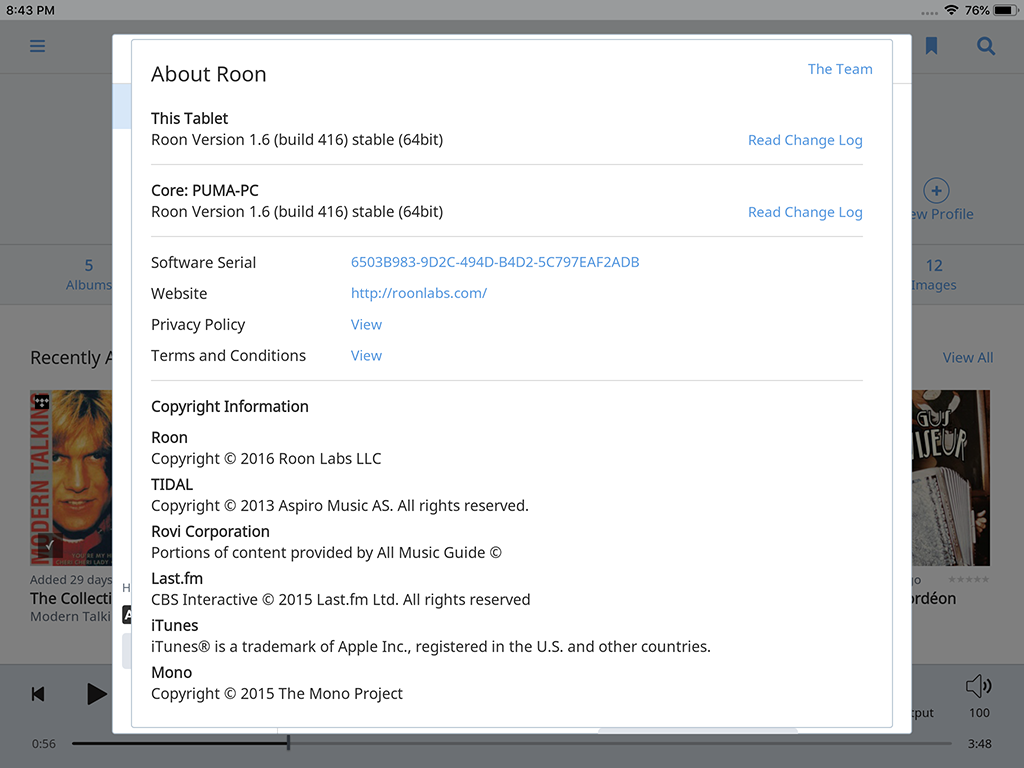Select 'Copyright © 2015 The Mono Project' text
The image size is (1024, 768).
tap(277, 694)
